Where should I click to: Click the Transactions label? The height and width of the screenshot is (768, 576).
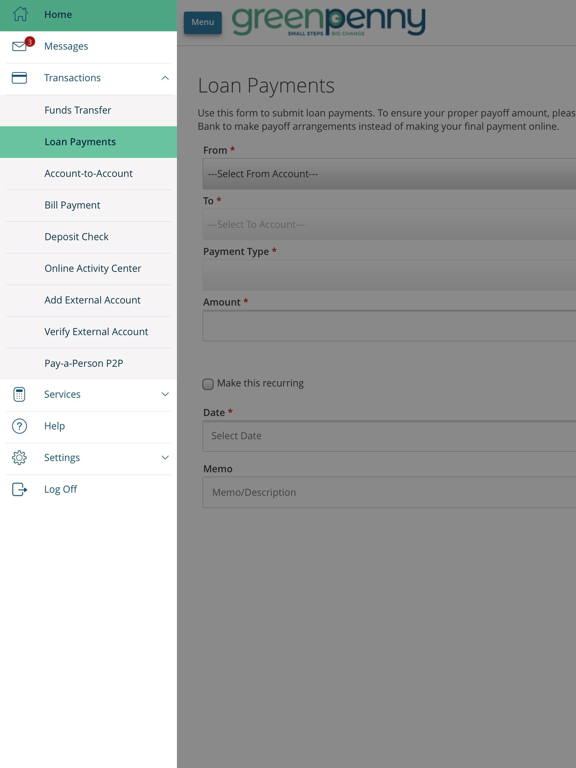point(72,78)
